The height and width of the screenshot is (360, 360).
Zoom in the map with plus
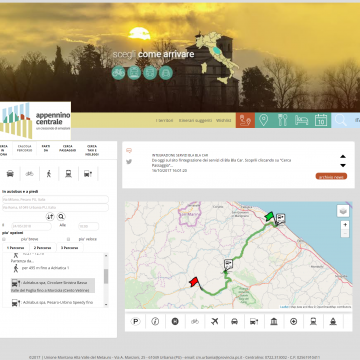coord(345,225)
